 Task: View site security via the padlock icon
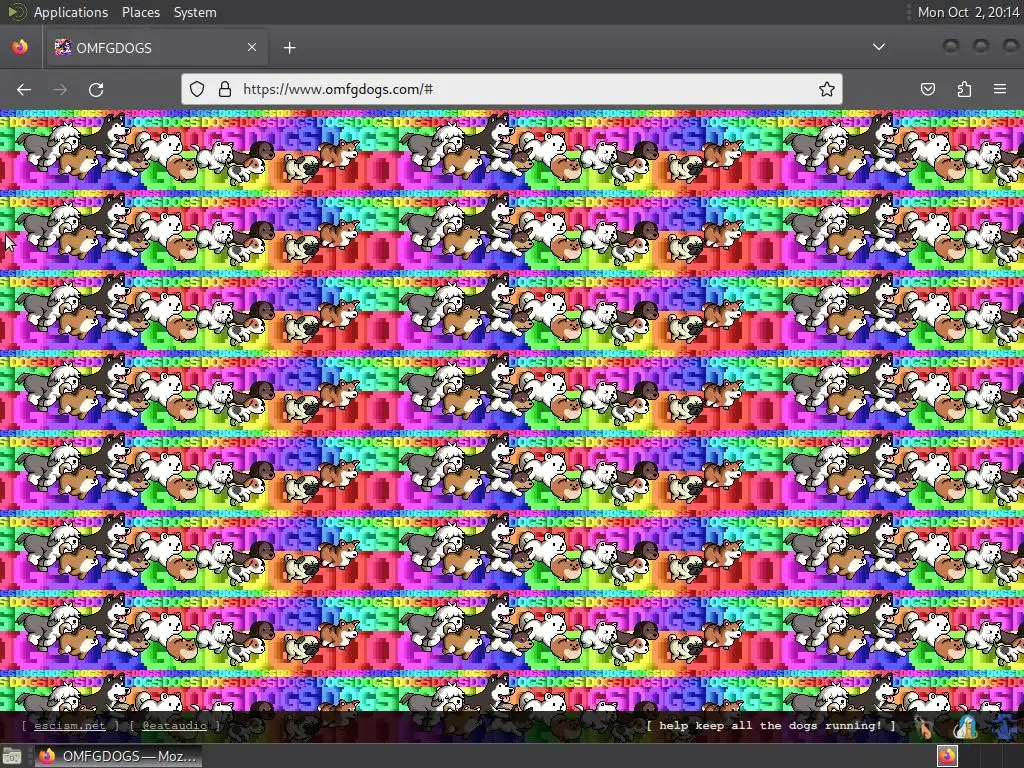pos(225,89)
